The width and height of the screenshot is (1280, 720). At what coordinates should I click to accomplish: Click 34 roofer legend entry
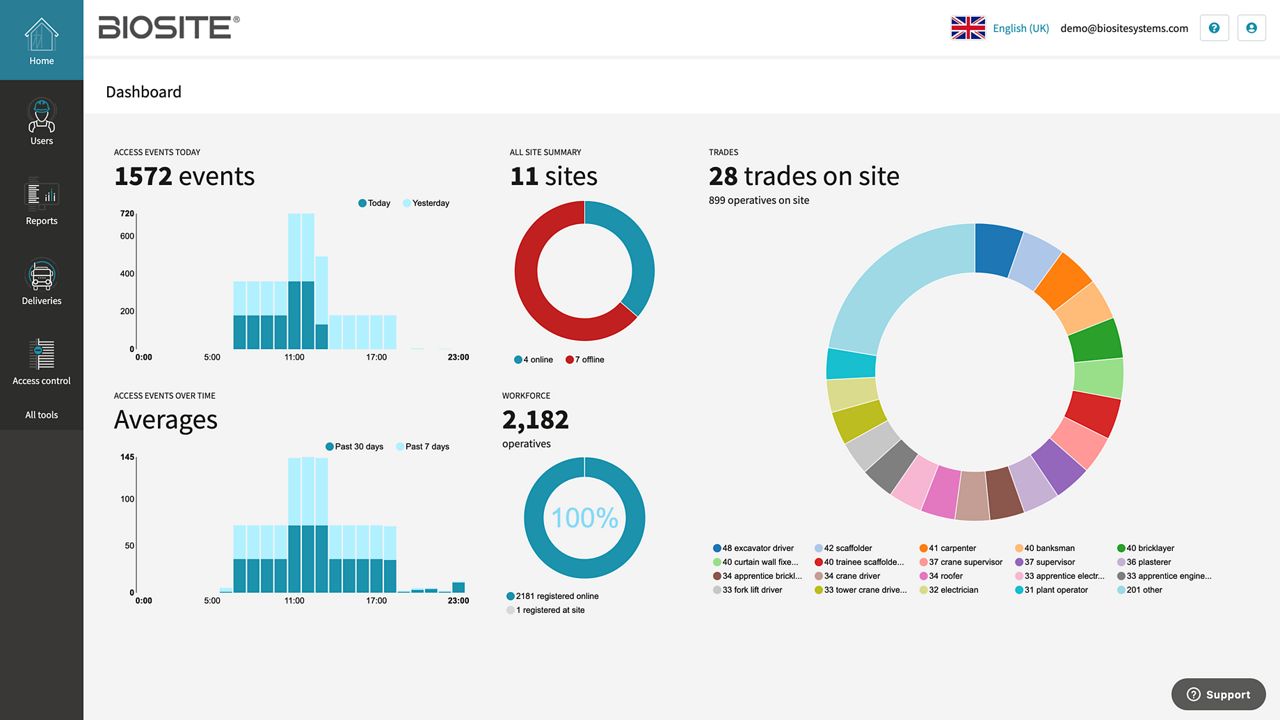pyautogui.click(x=942, y=576)
